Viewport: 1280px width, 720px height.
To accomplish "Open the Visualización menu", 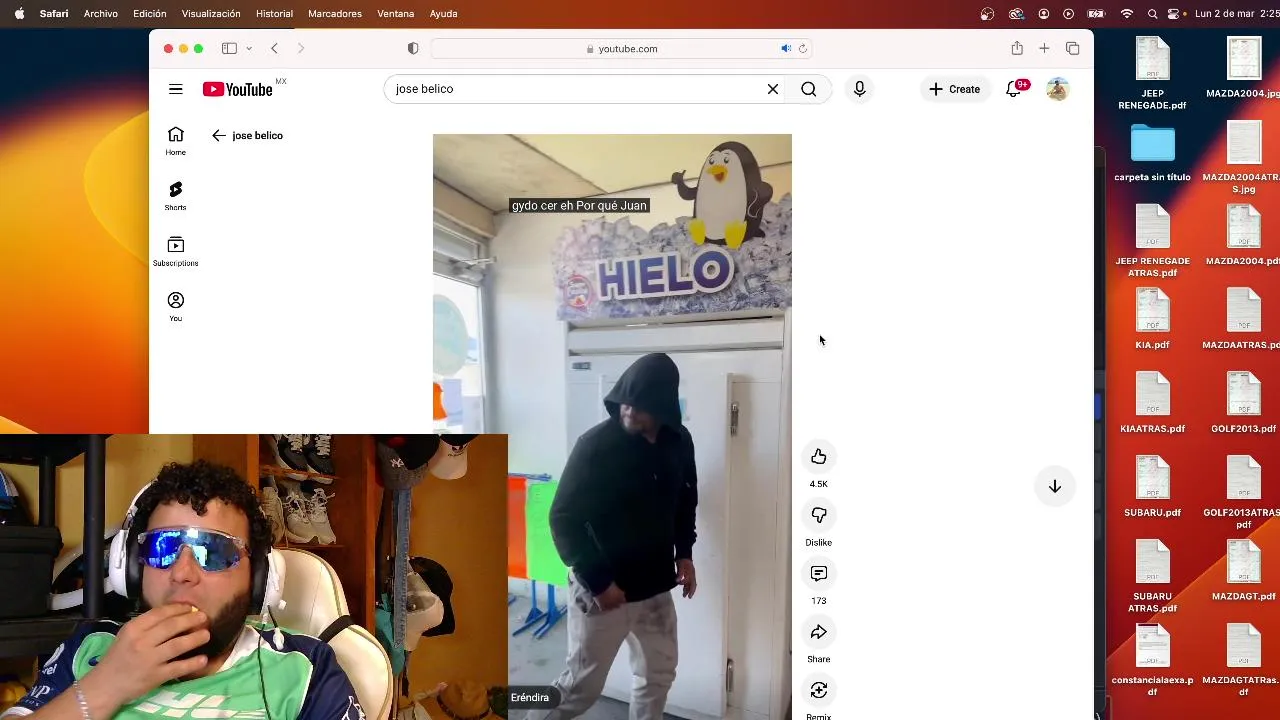I will point(211,13).
